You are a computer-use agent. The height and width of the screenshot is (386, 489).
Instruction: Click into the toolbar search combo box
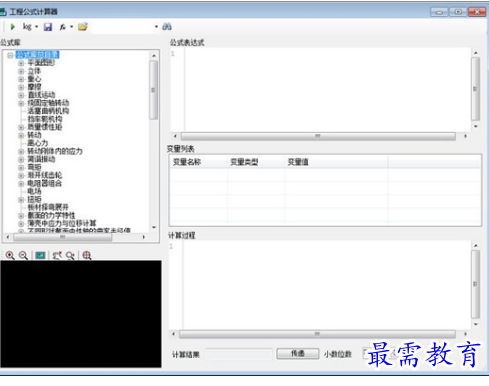(x=122, y=27)
